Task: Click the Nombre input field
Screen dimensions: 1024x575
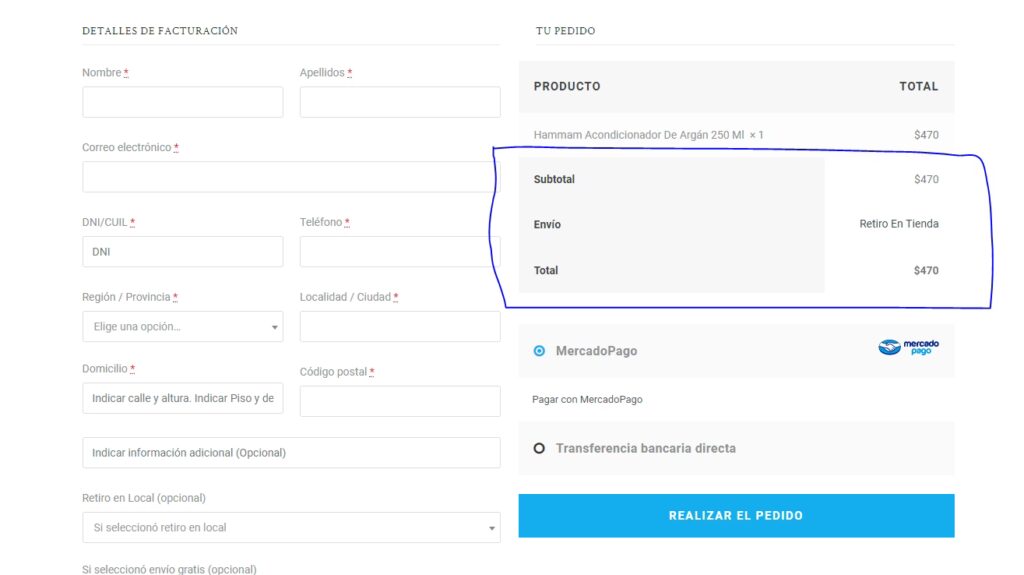Action: (182, 102)
